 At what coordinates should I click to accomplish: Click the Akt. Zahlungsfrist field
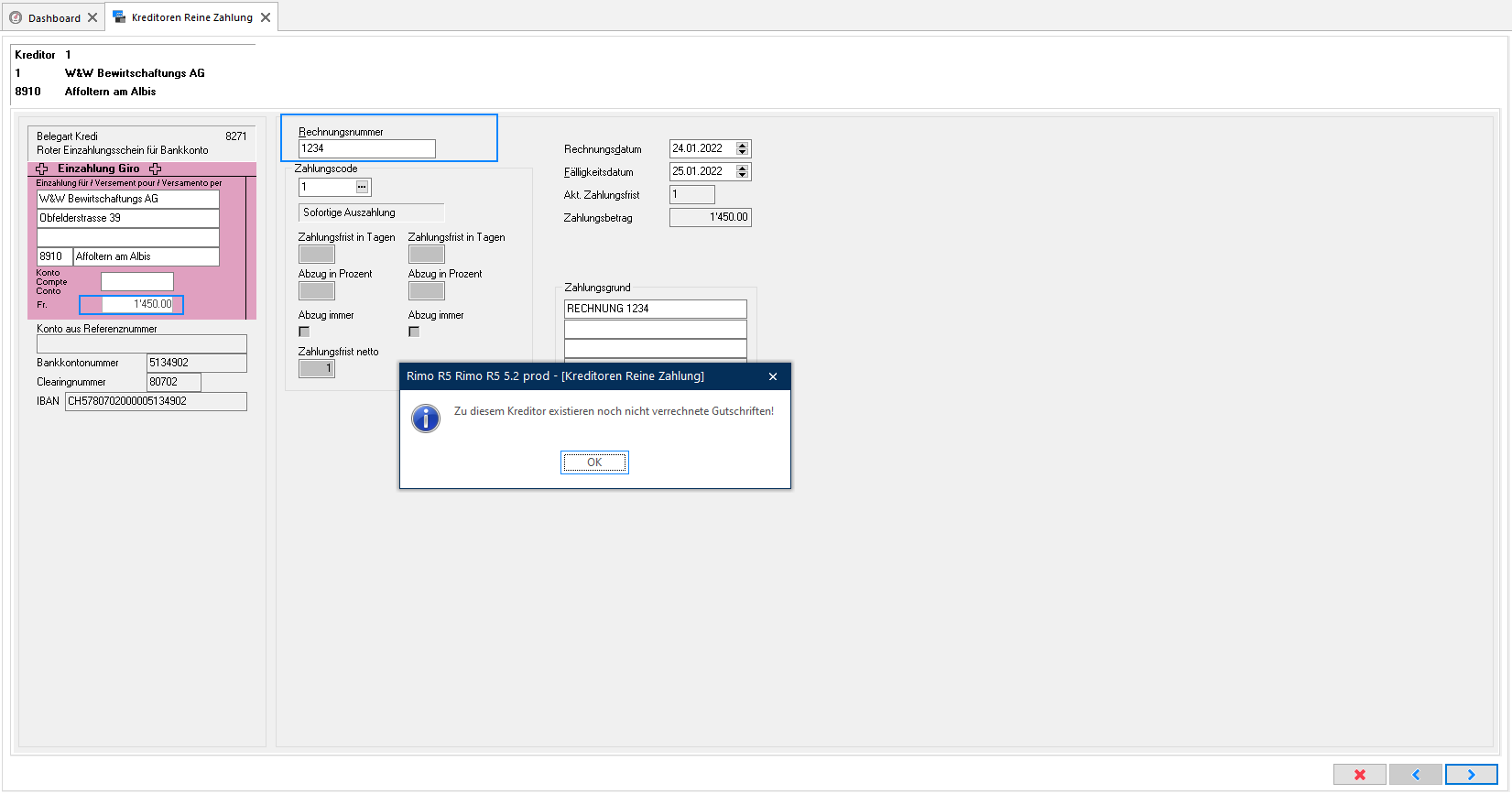coord(692,194)
